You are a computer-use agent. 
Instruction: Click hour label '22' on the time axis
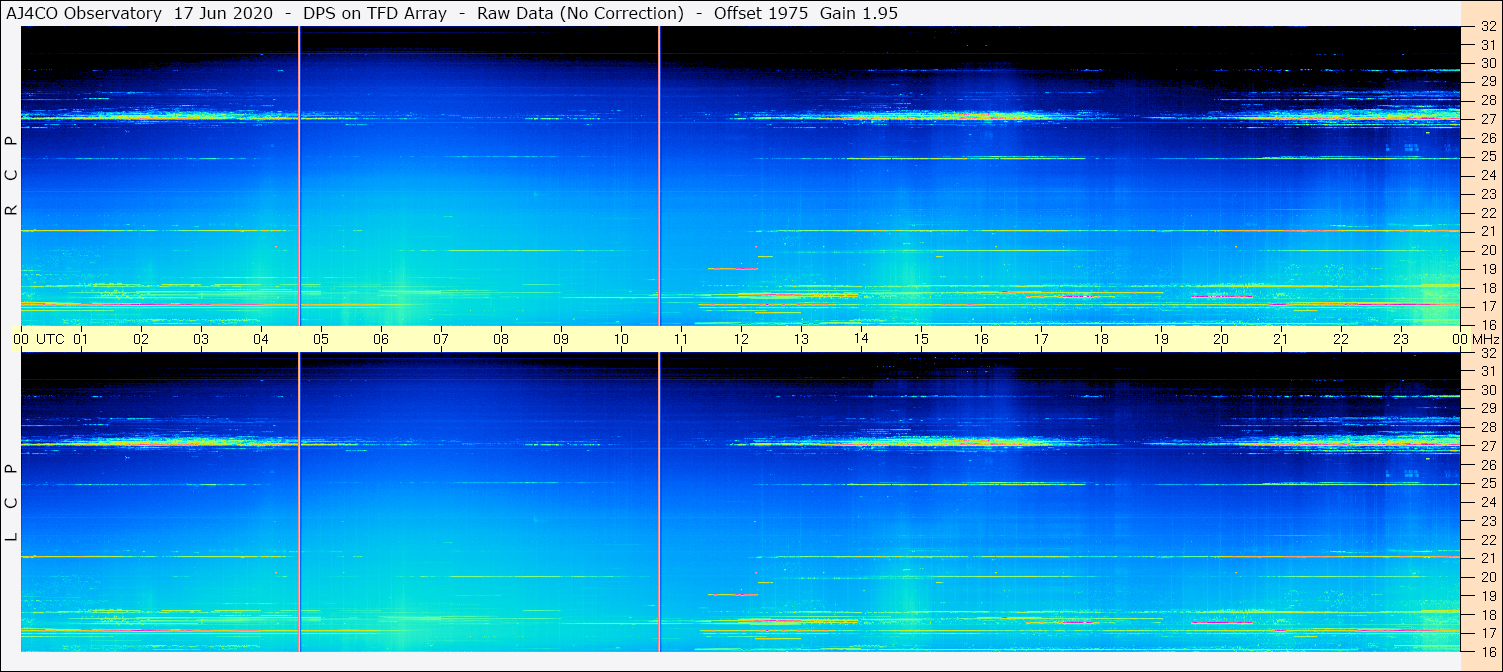click(1341, 339)
